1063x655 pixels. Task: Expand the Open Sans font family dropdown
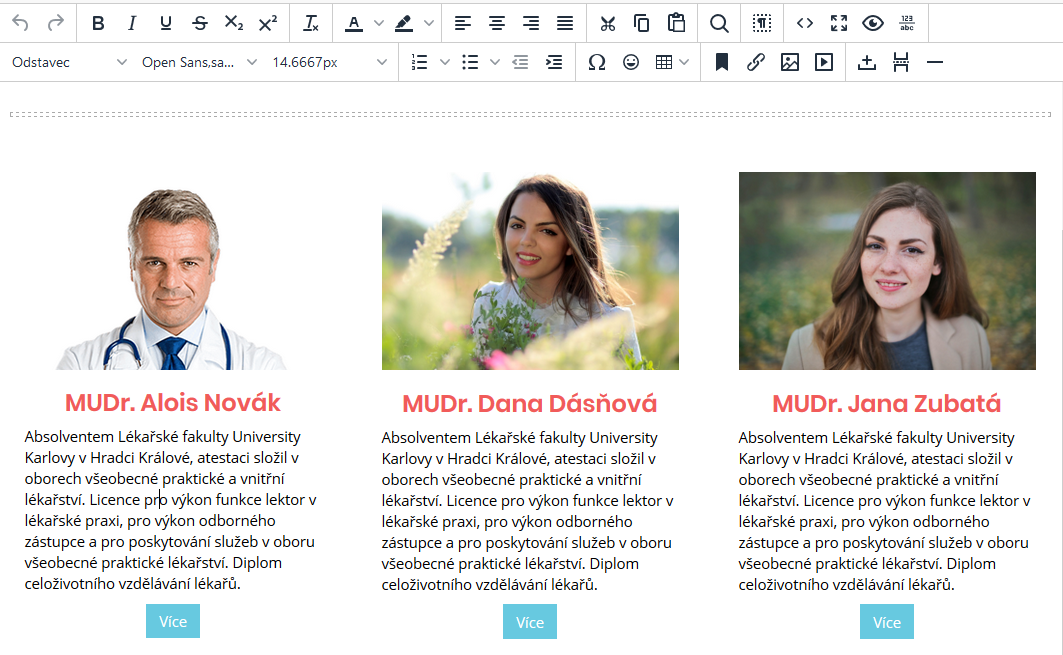tap(197, 62)
